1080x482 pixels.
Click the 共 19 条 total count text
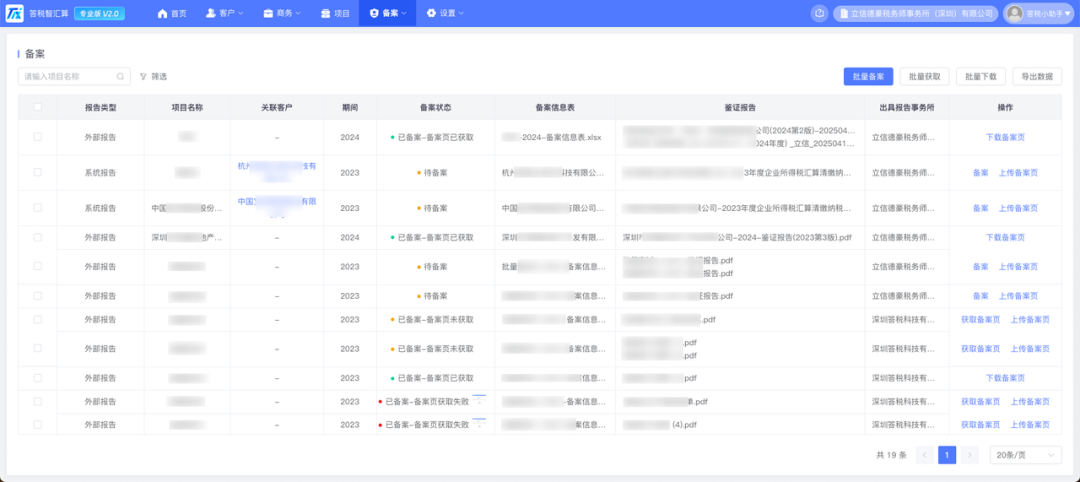pyautogui.click(x=891, y=454)
